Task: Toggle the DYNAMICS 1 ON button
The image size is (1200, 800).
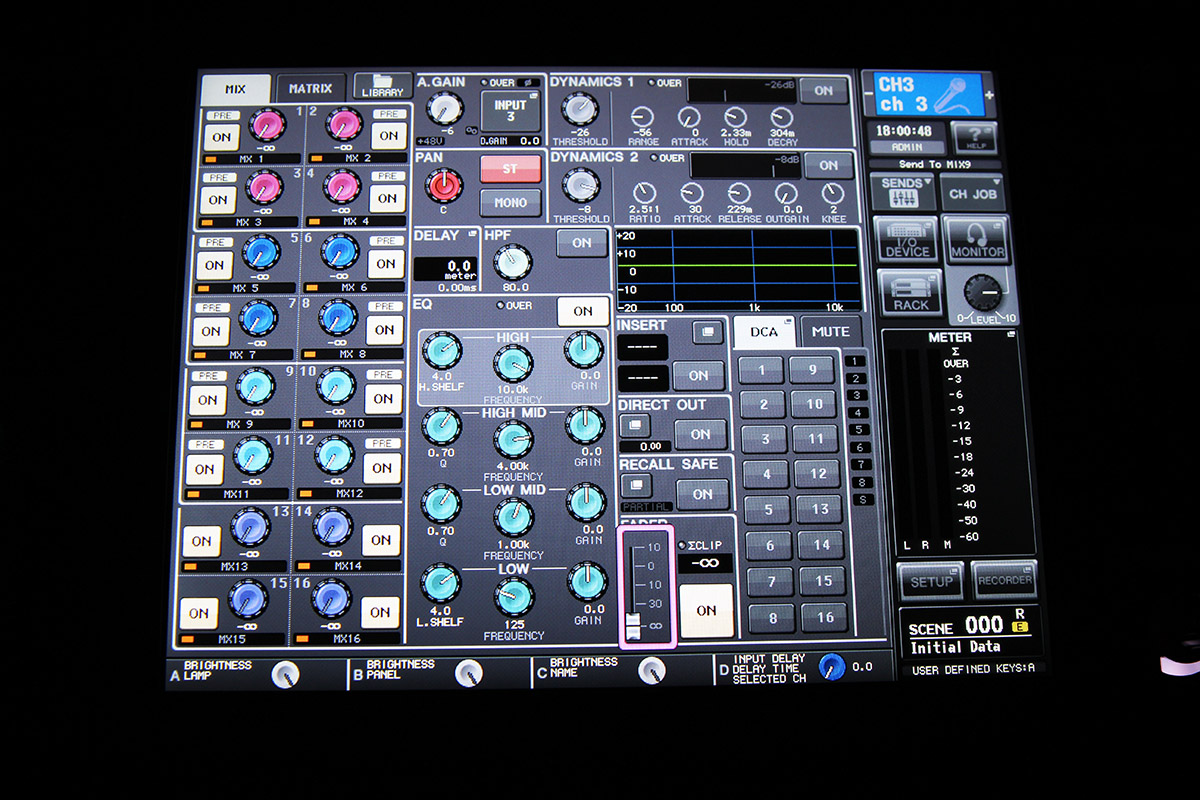Action: (x=822, y=90)
